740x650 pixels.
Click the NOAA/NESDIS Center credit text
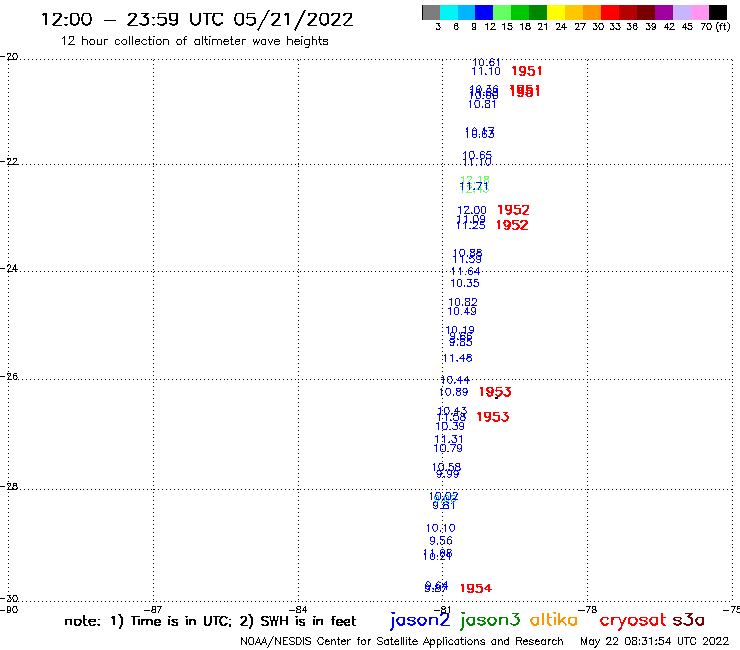(x=402, y=641)
